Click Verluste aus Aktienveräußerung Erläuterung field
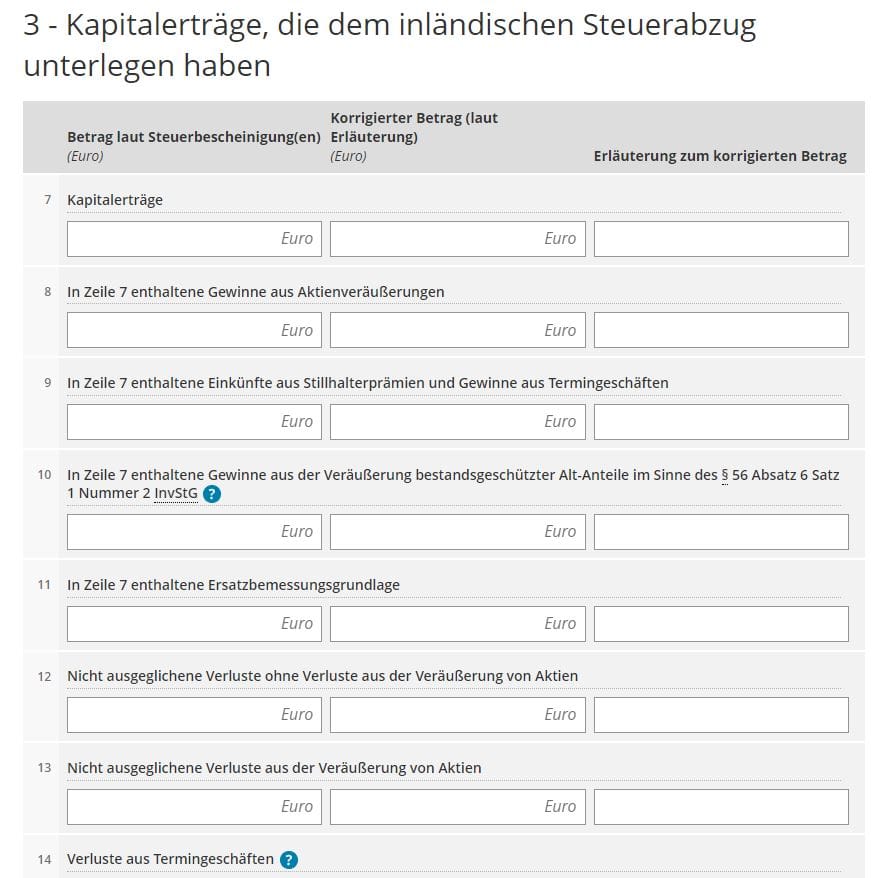This screenshot has width=883, height=878. point(721,806)
